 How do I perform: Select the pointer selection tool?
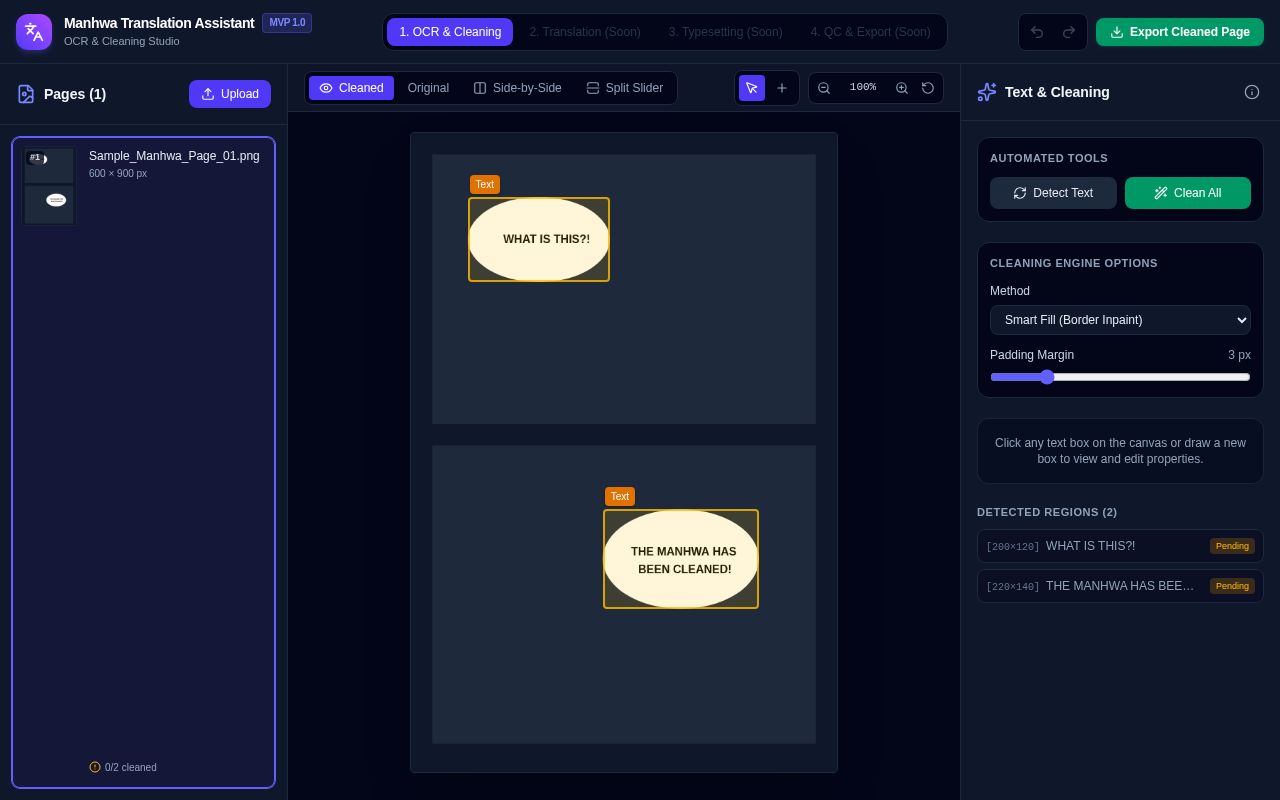click(752, 88)
